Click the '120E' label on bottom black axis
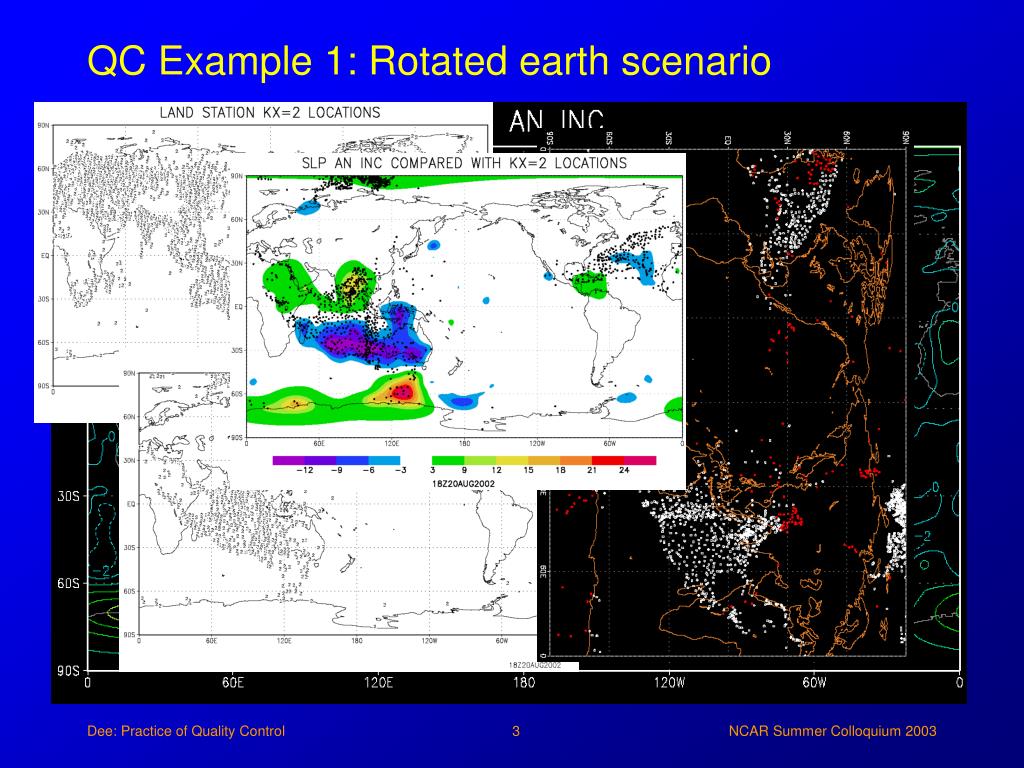Viewport: 1024px width, 768px height. pos(378,682)
